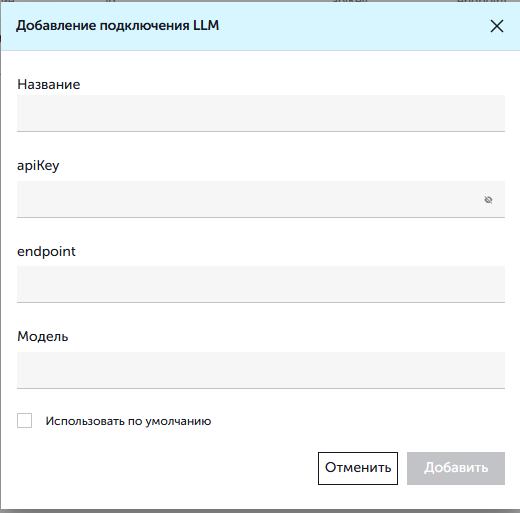Image resolution: width=520 pixels, height=513 pixels.
Task: Click the 'endpoint' field label
Action: (46, 252)
